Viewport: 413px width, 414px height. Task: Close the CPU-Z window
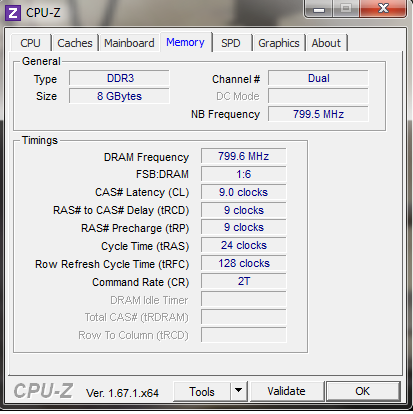coord(383,8)
